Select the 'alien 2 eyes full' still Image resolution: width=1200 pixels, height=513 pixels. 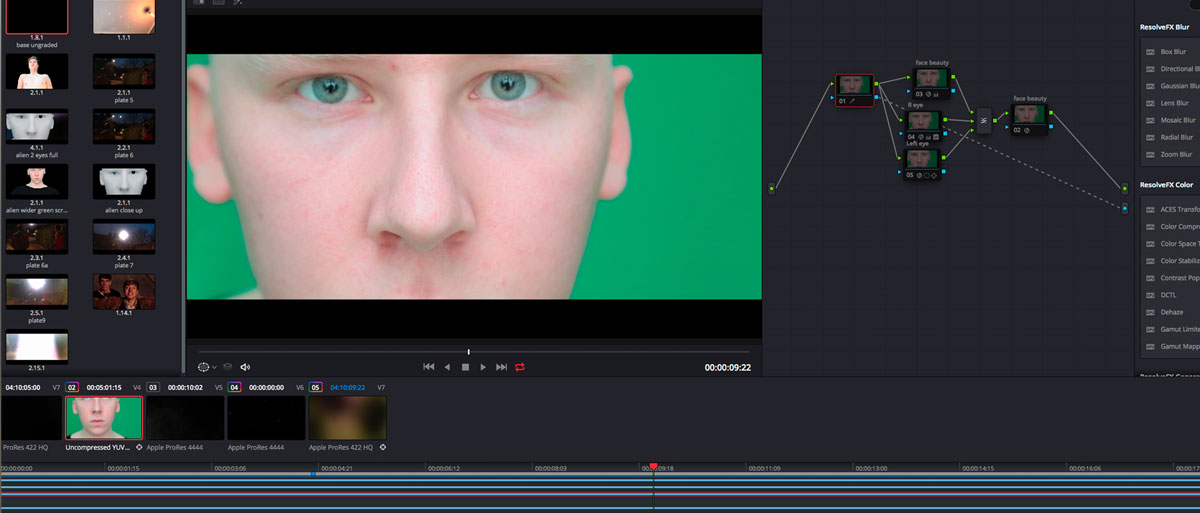point(37,126)
